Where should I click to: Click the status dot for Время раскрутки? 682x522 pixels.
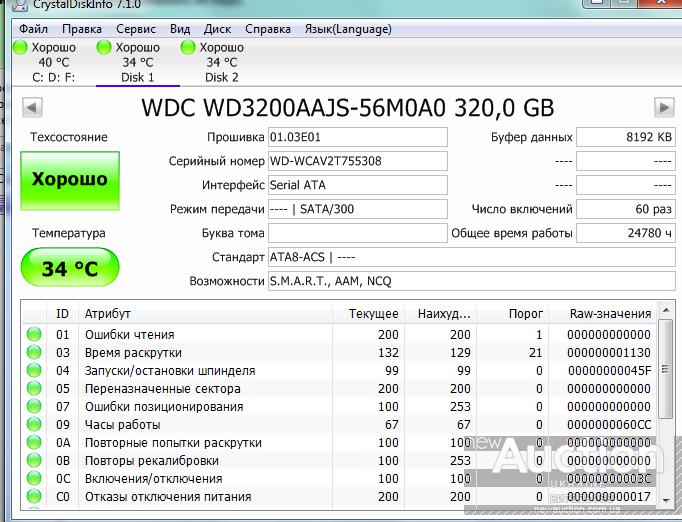coord(34,352)
